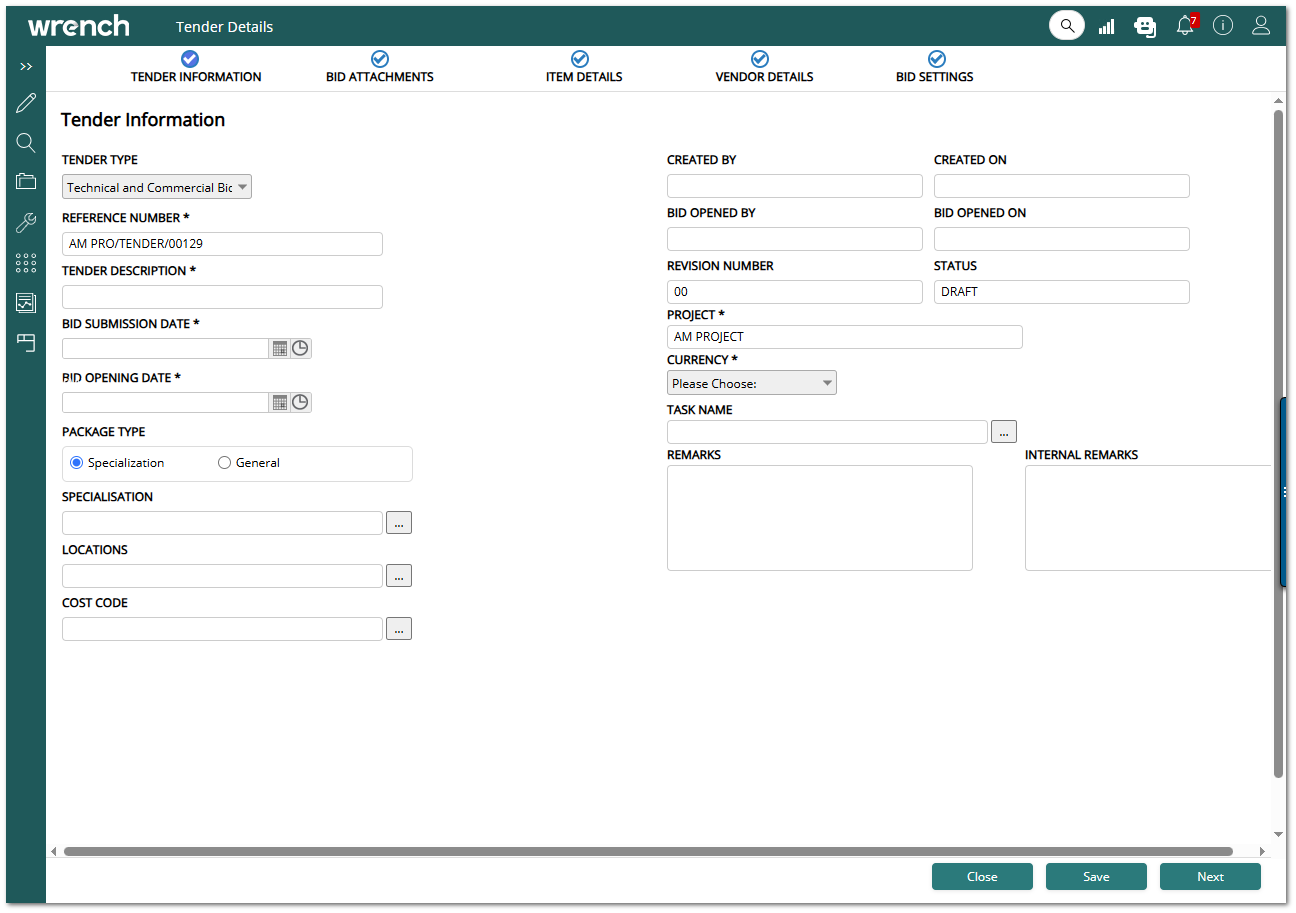
Task: Open the user profile icon
Action: click(1261, 26)
